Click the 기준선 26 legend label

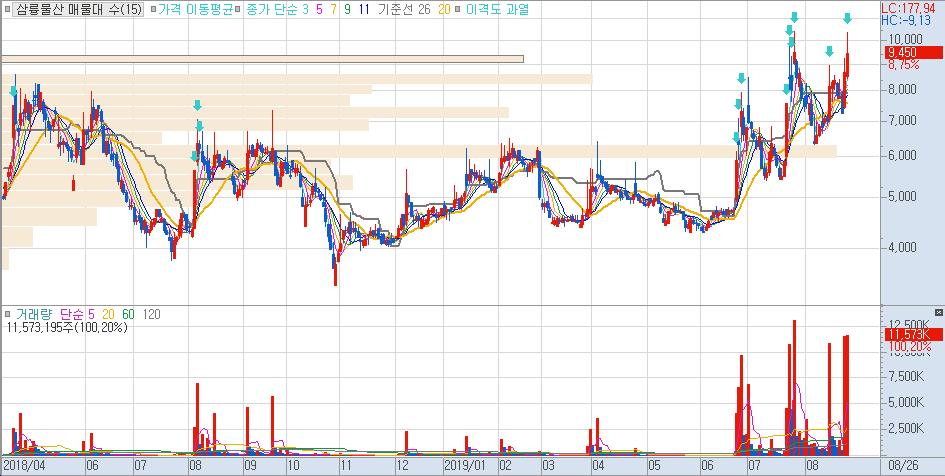[x=404, y=10]
